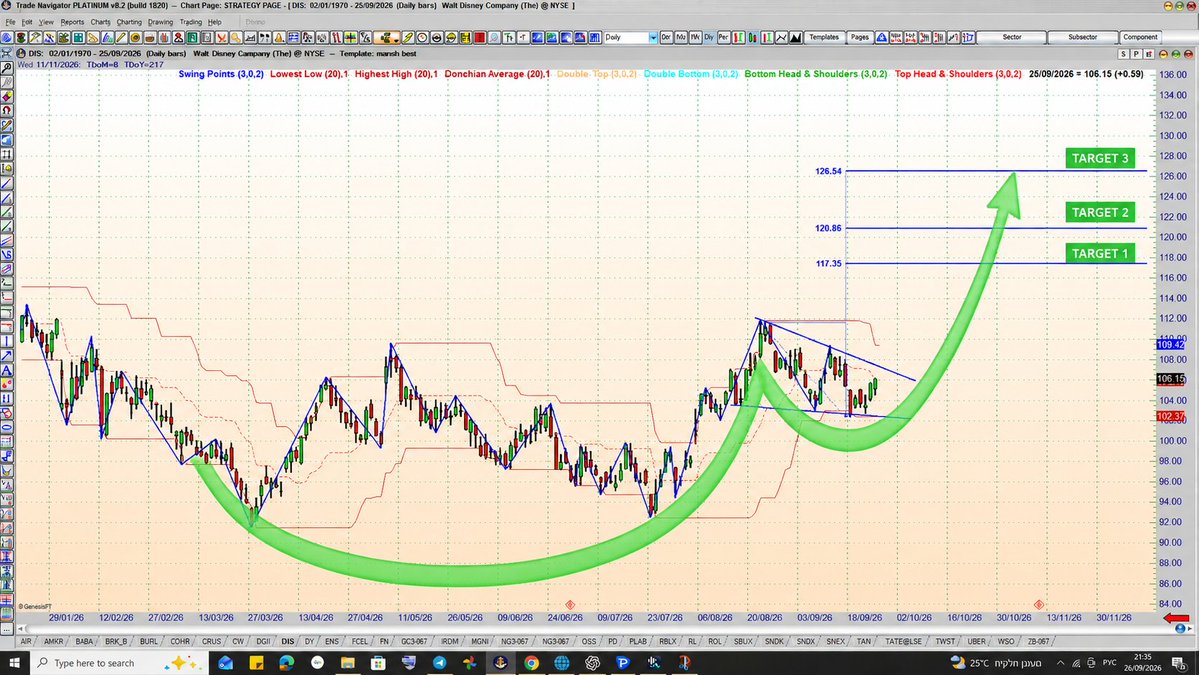
Task: Click the 126.54 target price label
Action: click(828, 171)
